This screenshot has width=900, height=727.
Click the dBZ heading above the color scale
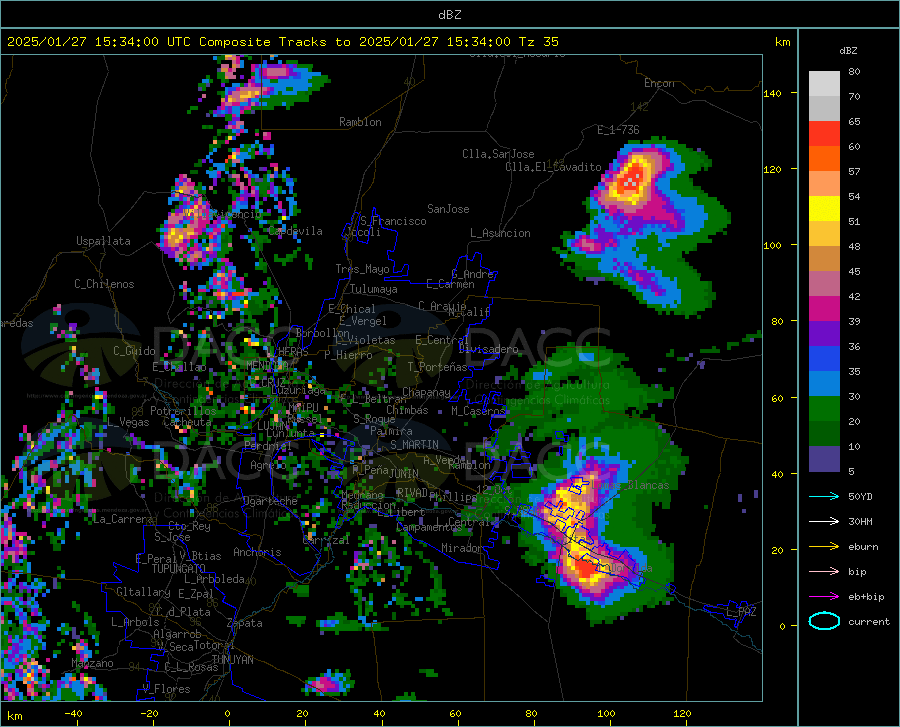pyautogui.click(x=848, y=50)
